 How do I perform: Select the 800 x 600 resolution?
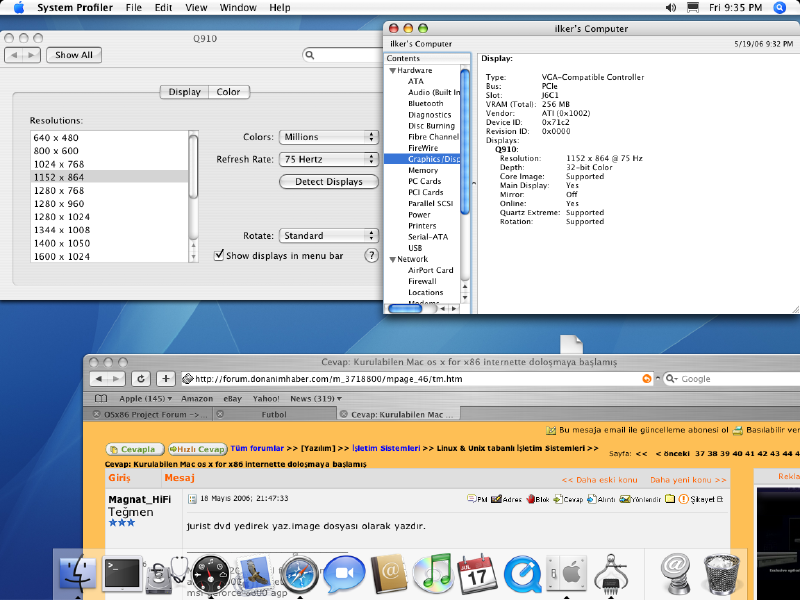point(109,151)
